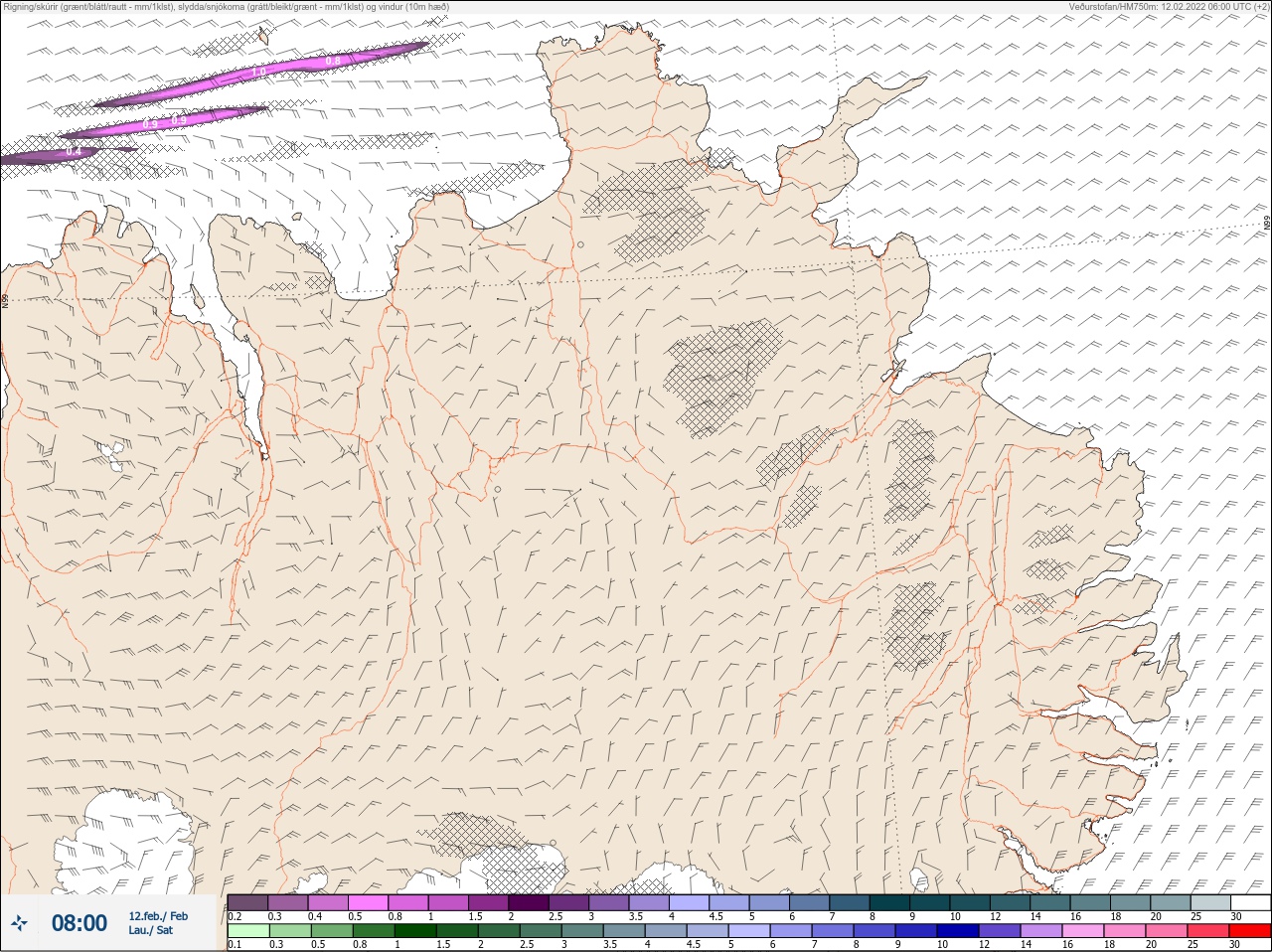Click the 08:00 forecast time display
1272x952 pixels.
[79, 923]
